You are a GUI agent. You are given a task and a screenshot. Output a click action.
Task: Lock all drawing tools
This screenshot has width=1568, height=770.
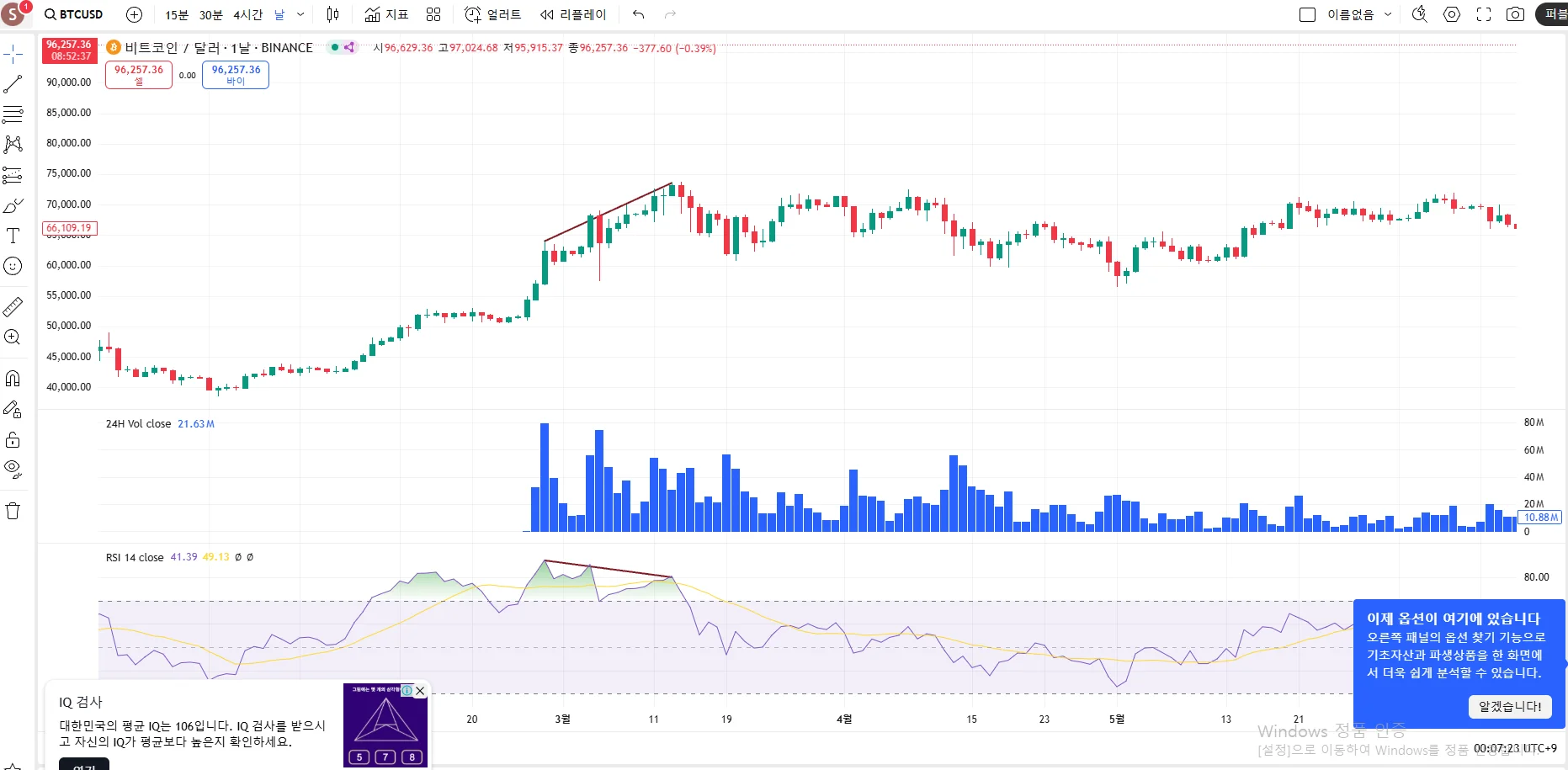click(13, 440)
